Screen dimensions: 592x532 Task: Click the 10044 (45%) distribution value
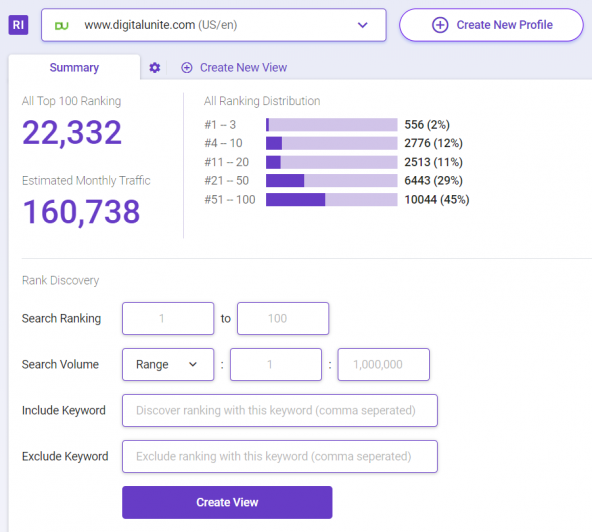tap(437, 199)
